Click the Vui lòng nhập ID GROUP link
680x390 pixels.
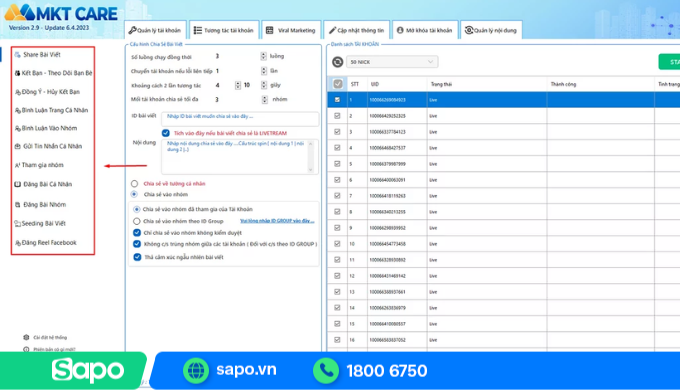coord(277,221)
